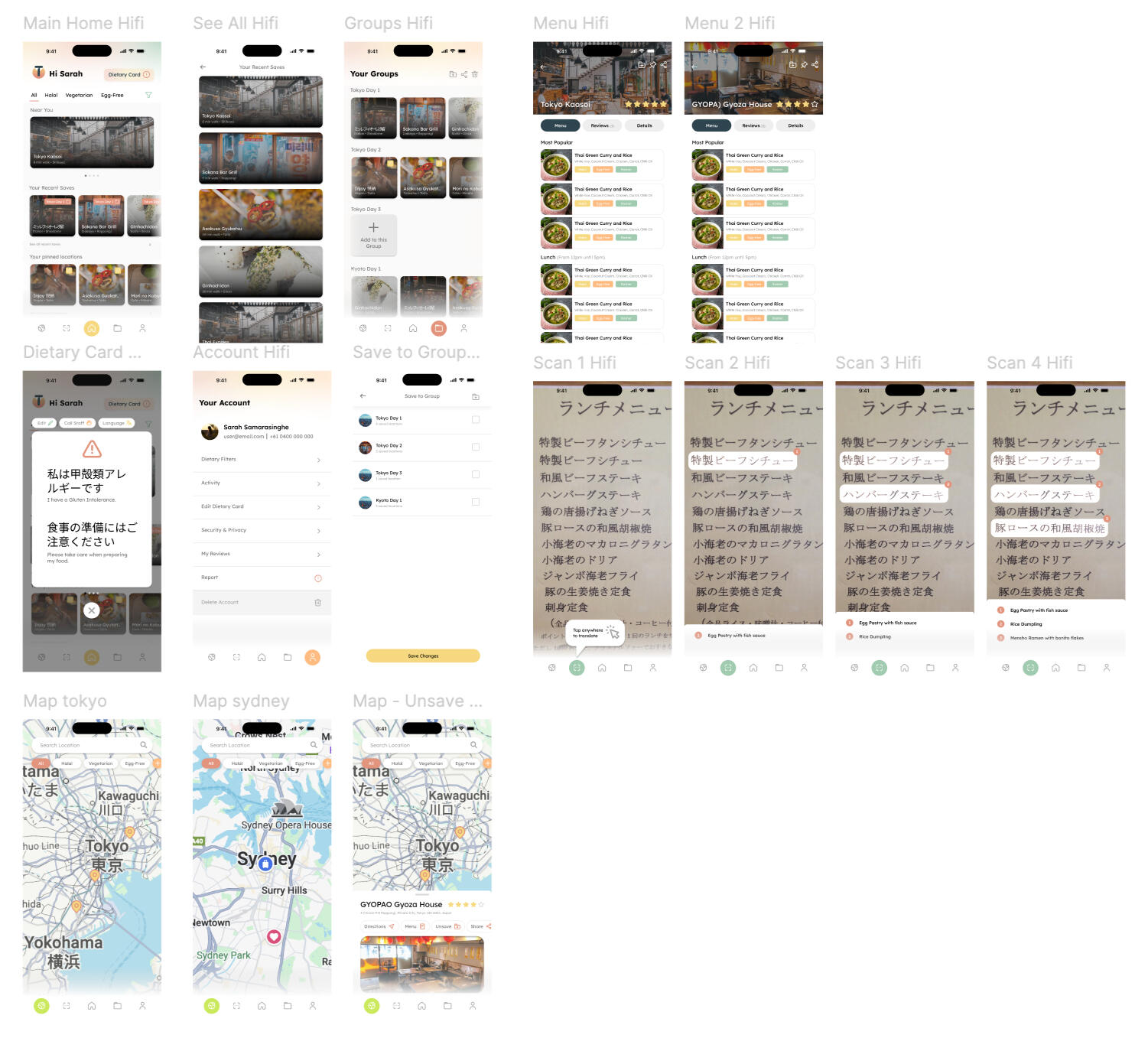1148x1051 pixels.
Task: Click the trash icon beside Delete Account
Action: pos(318,603)
